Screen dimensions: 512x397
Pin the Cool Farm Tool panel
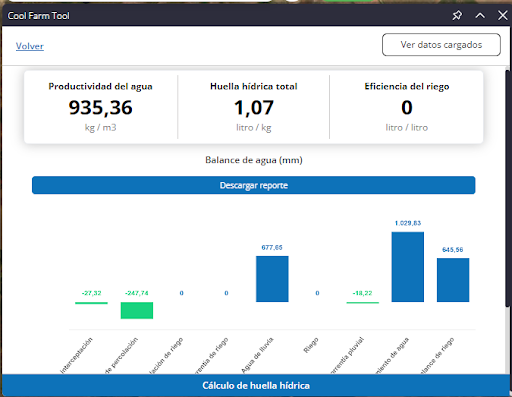tap(457, 15)
